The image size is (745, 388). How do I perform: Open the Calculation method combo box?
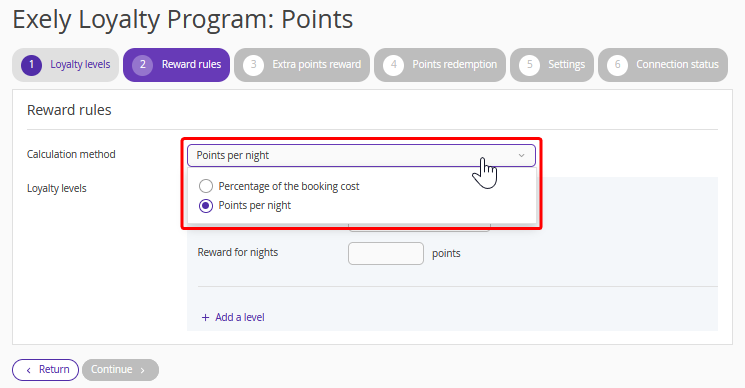[x=361, y=155]
